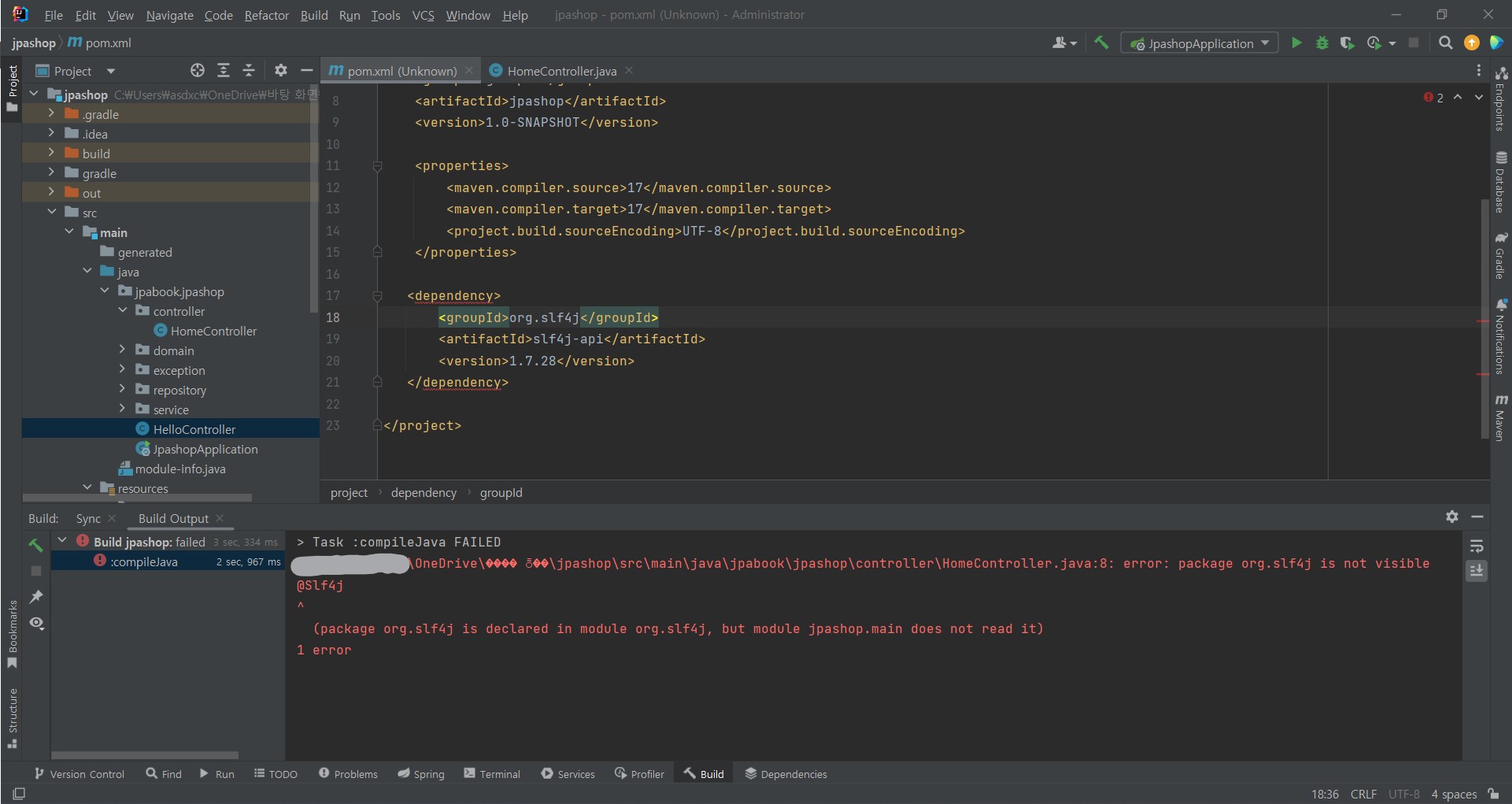The height and width of the screenshot is (804, 1512).
Task: Toggle the Structure tool window stripe button
Action: (12, 718)
